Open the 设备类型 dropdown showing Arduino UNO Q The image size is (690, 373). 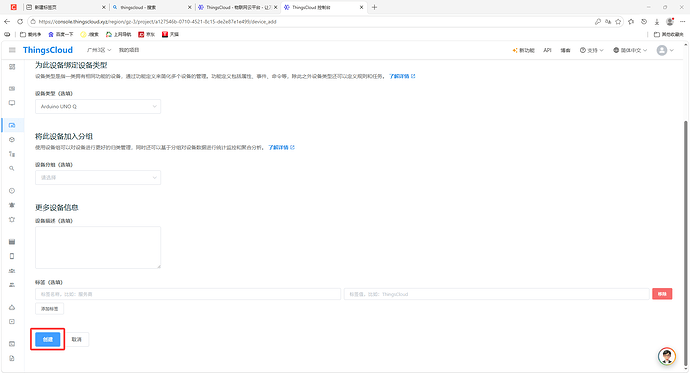[98, 106]
